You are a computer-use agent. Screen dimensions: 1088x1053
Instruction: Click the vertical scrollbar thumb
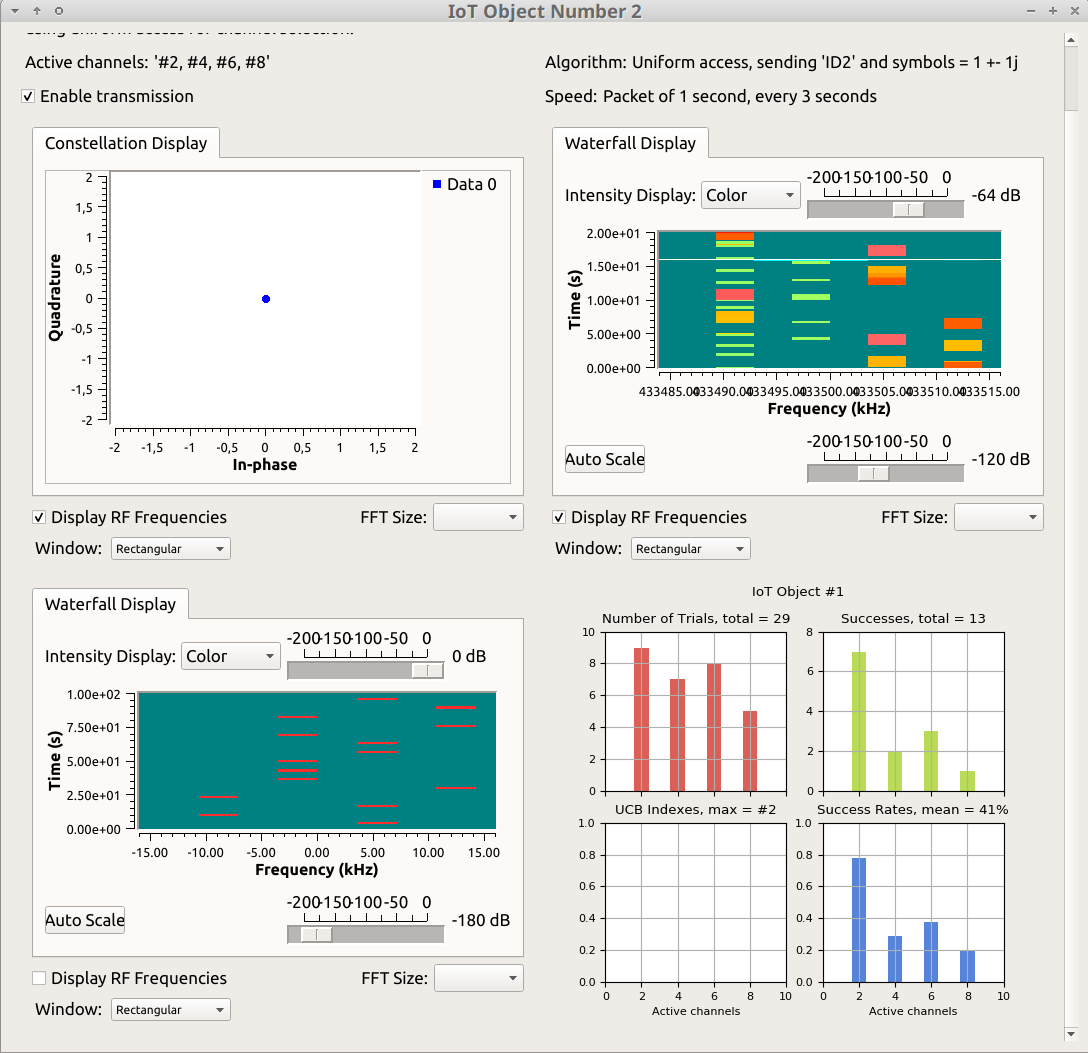[1071, 78]
